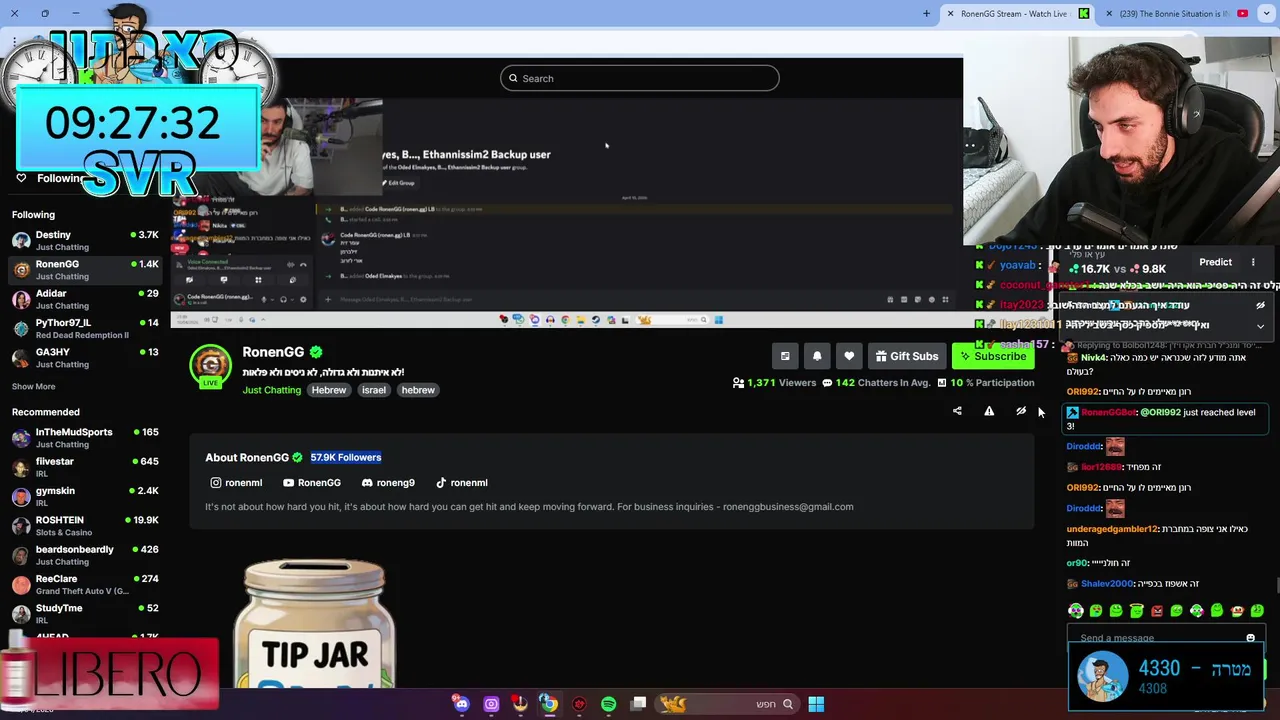Open ROSHTEIN recommended channel

tap(85, 526)
